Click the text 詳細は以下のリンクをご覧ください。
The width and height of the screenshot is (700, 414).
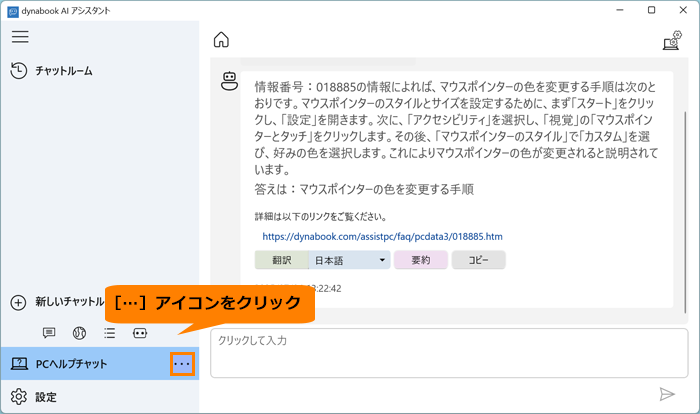click(321, 217)
